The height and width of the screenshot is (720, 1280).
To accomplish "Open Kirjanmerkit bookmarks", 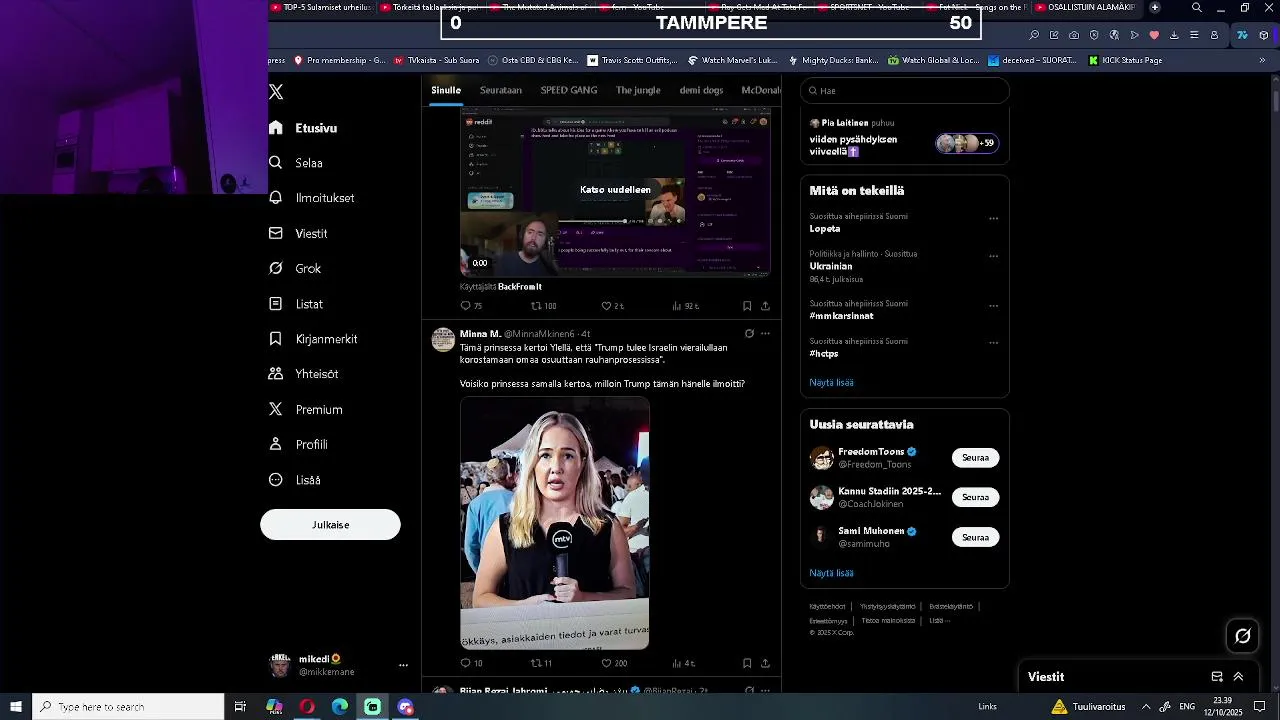I will click(x=314, y=339).
